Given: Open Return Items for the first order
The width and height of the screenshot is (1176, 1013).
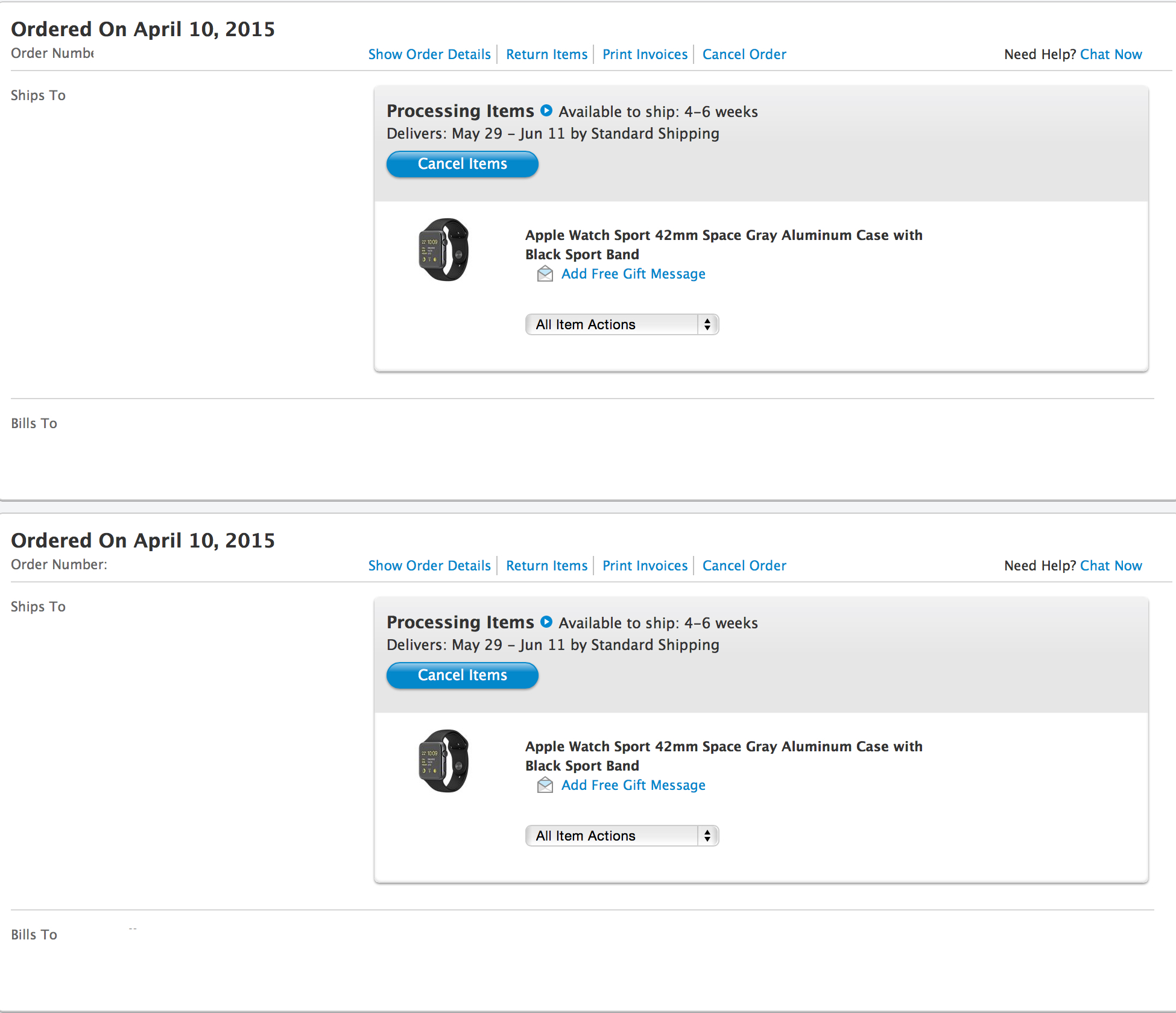Looking at the screenshot, I should (547, 54).
